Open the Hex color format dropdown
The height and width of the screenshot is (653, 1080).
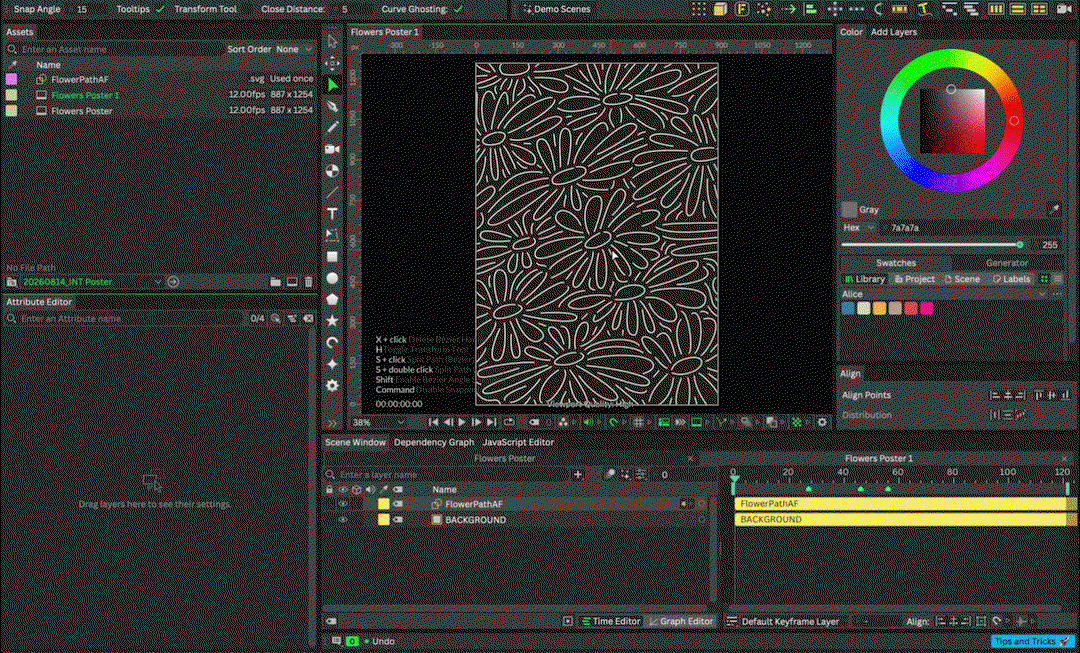(x=858, y=227)
